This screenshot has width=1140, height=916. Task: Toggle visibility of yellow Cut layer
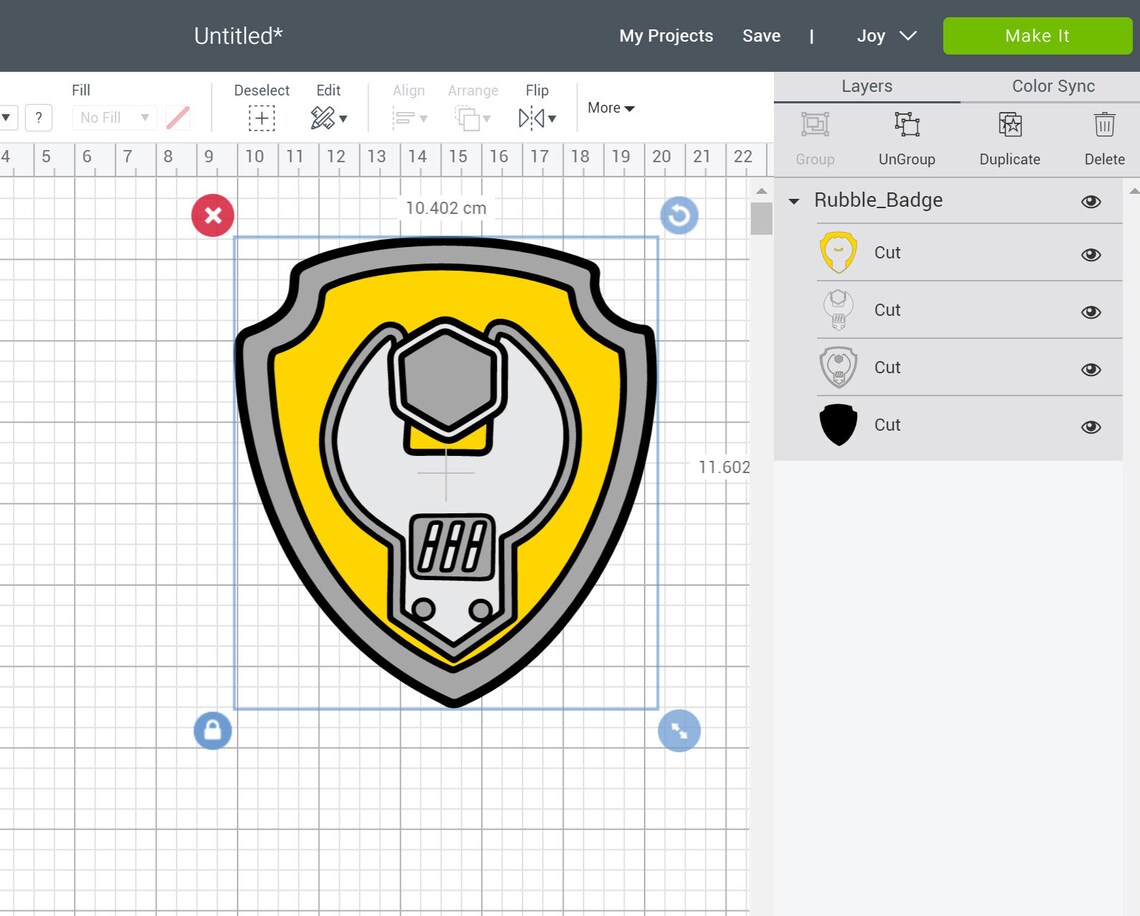(x=1091, y=254)
